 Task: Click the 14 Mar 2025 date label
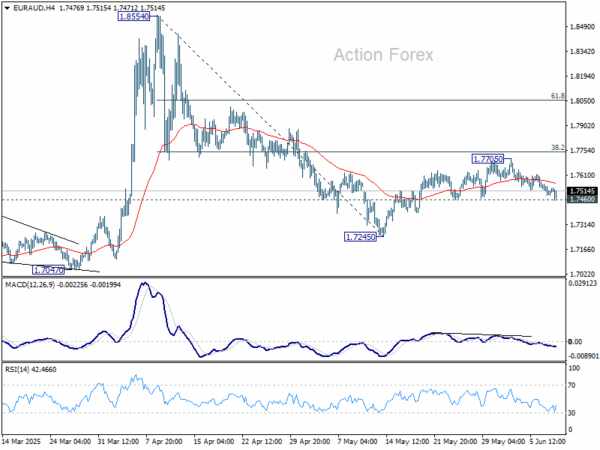21,442
